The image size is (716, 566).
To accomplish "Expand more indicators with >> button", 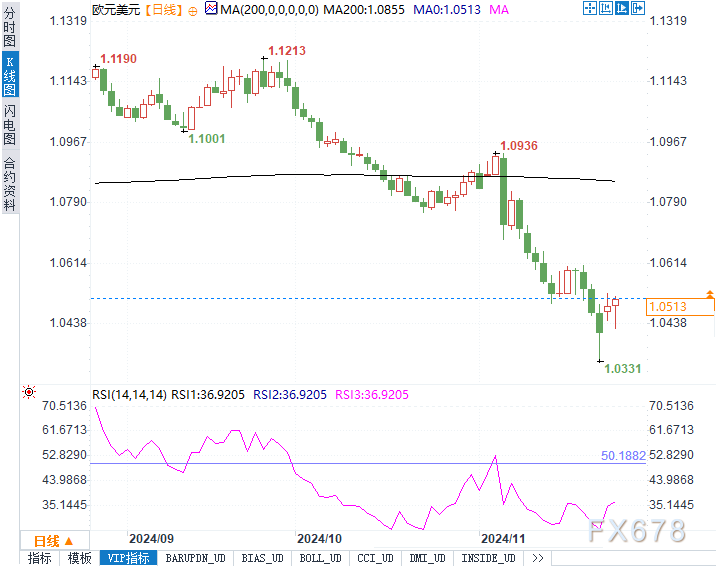I will coord(538,558).
